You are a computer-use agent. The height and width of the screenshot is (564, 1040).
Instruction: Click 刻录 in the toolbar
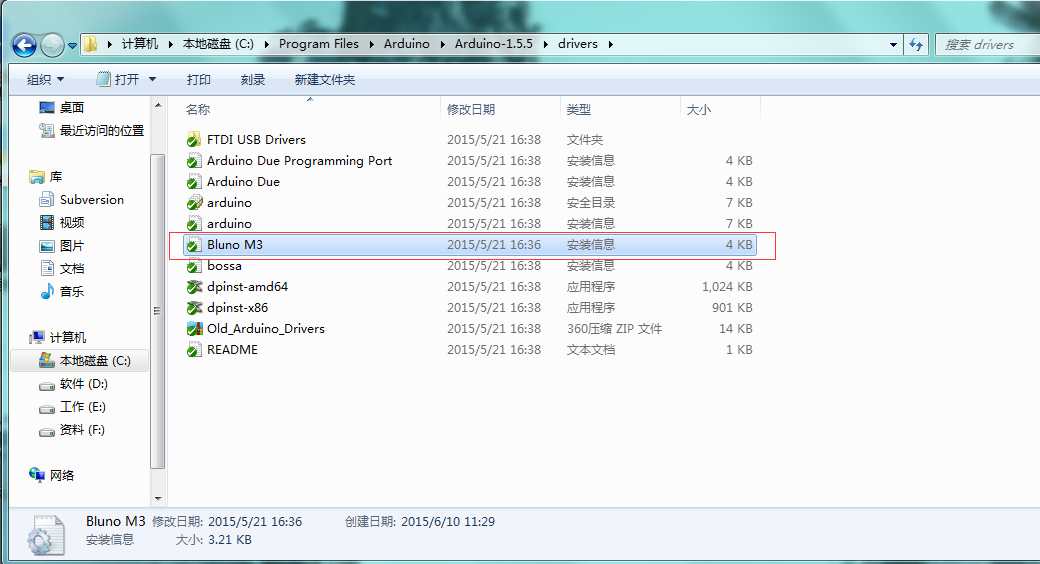tap(253, 80)
